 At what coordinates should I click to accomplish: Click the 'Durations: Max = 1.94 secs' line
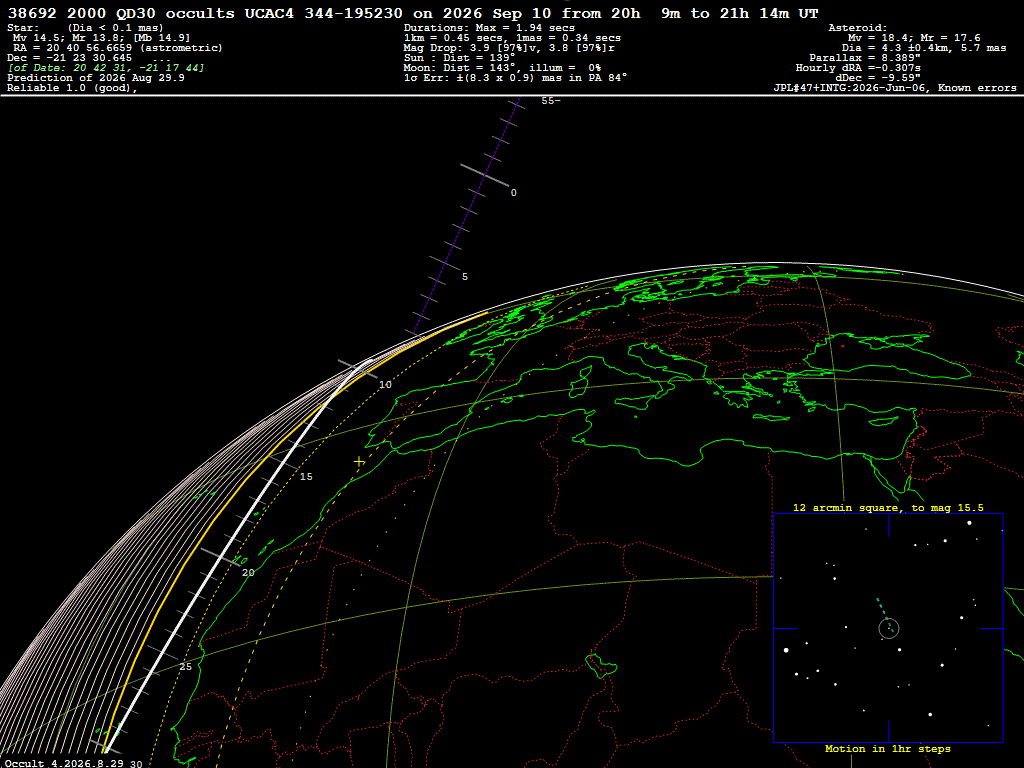click(489, 28)
